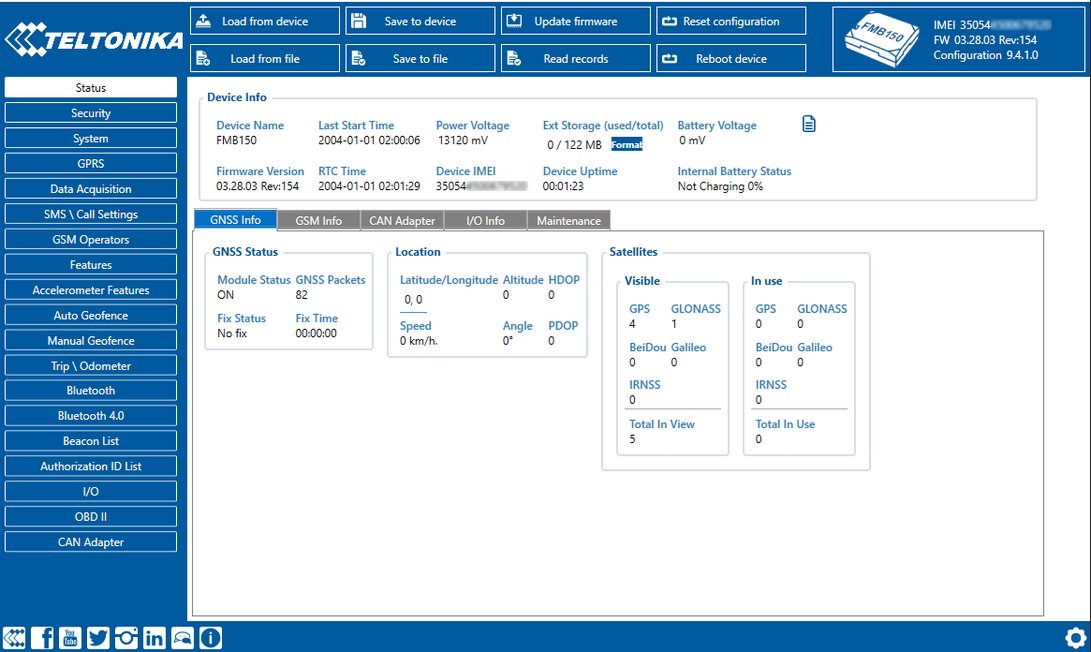Click the LinkedIn icon

[154, 638]
